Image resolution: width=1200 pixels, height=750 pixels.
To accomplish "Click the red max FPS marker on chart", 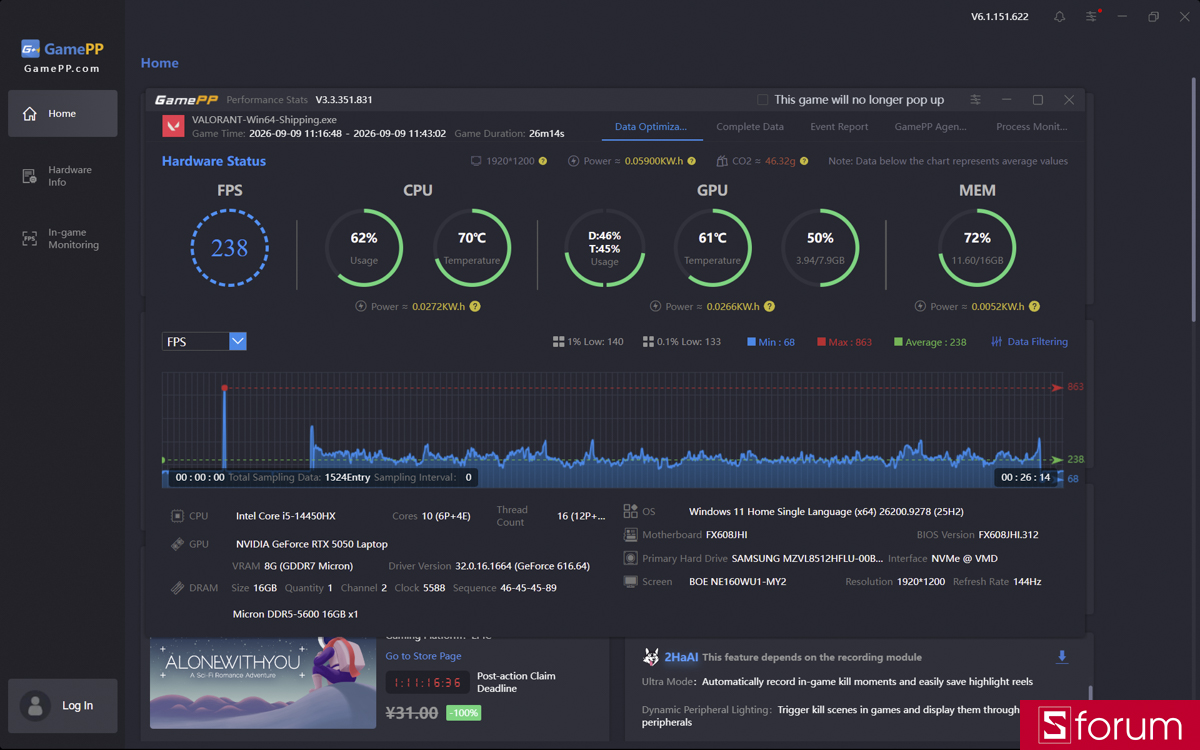I will click(x=224, y=388).
